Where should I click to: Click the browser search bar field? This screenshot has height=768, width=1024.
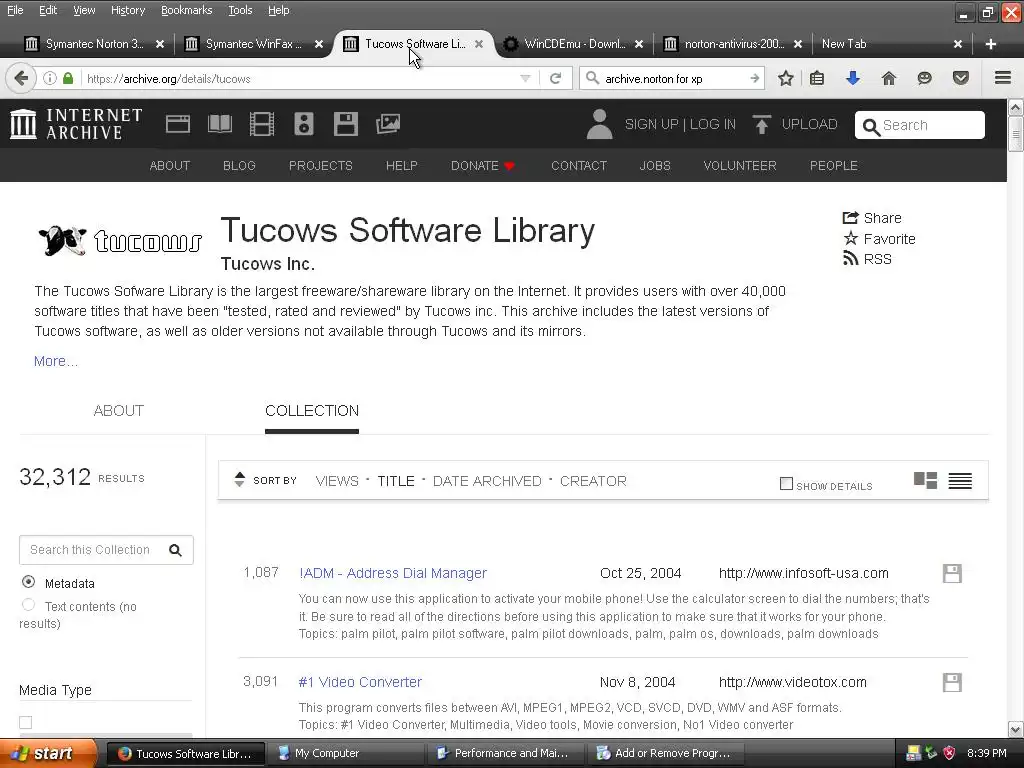click(x=672, y=78)
